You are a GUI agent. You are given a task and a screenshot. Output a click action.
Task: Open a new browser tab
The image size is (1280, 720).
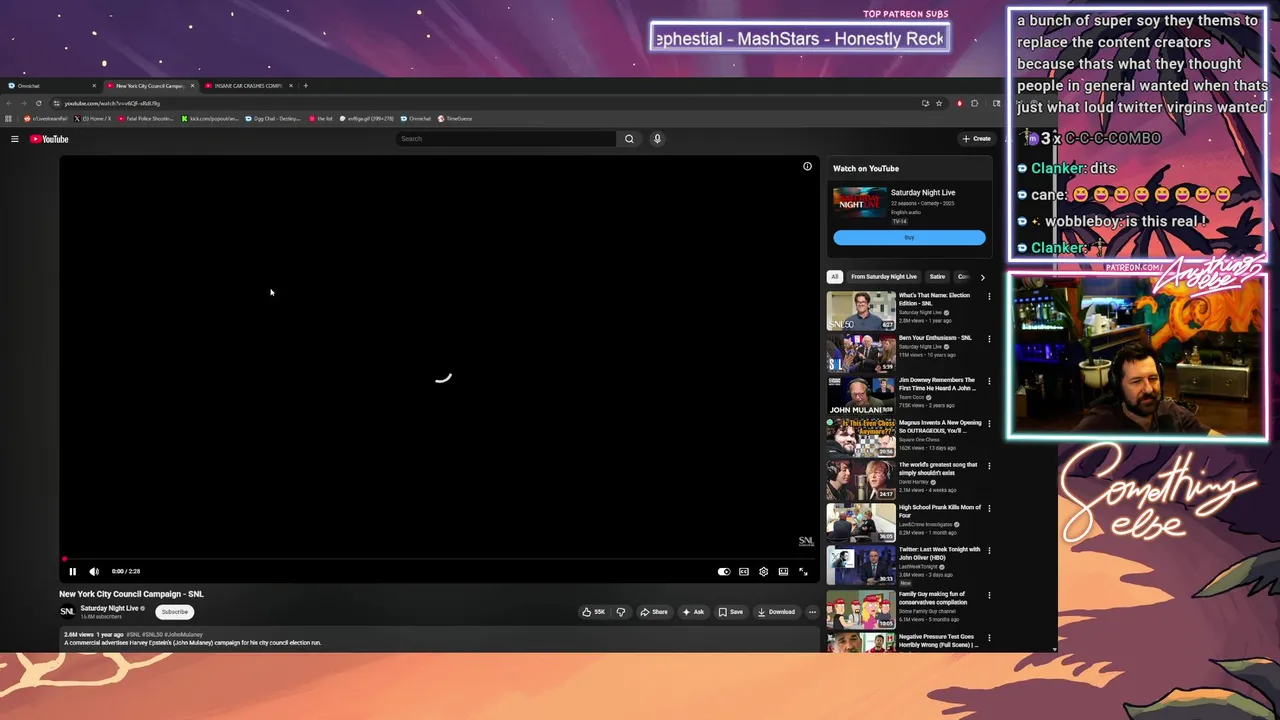305,86
